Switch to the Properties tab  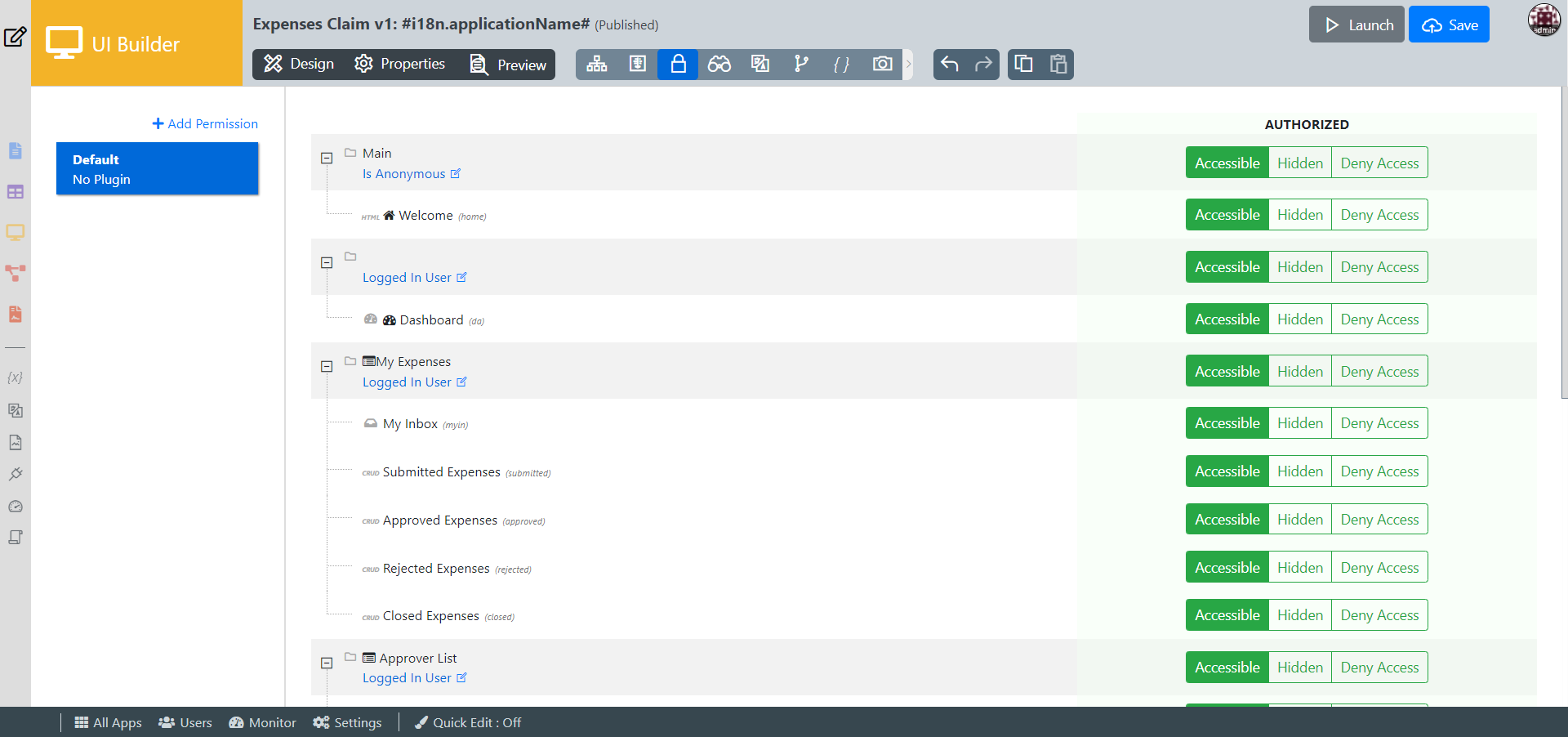[400, 64]
